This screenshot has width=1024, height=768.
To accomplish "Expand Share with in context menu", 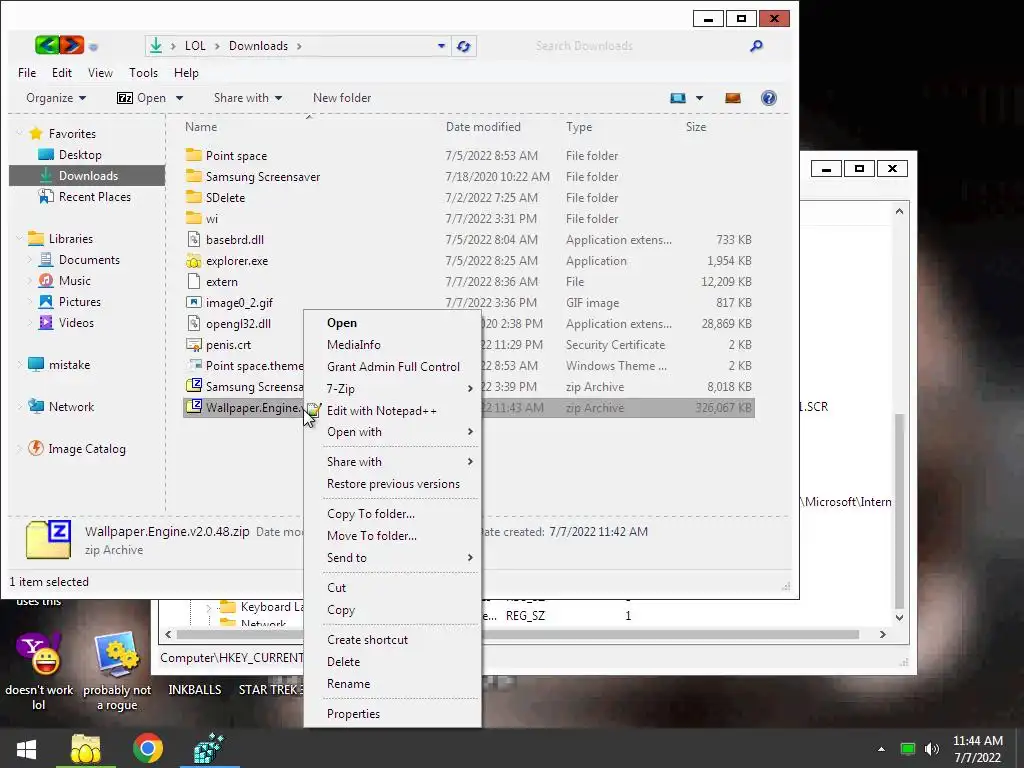I will pyautogui.click(x=400, y=462).
